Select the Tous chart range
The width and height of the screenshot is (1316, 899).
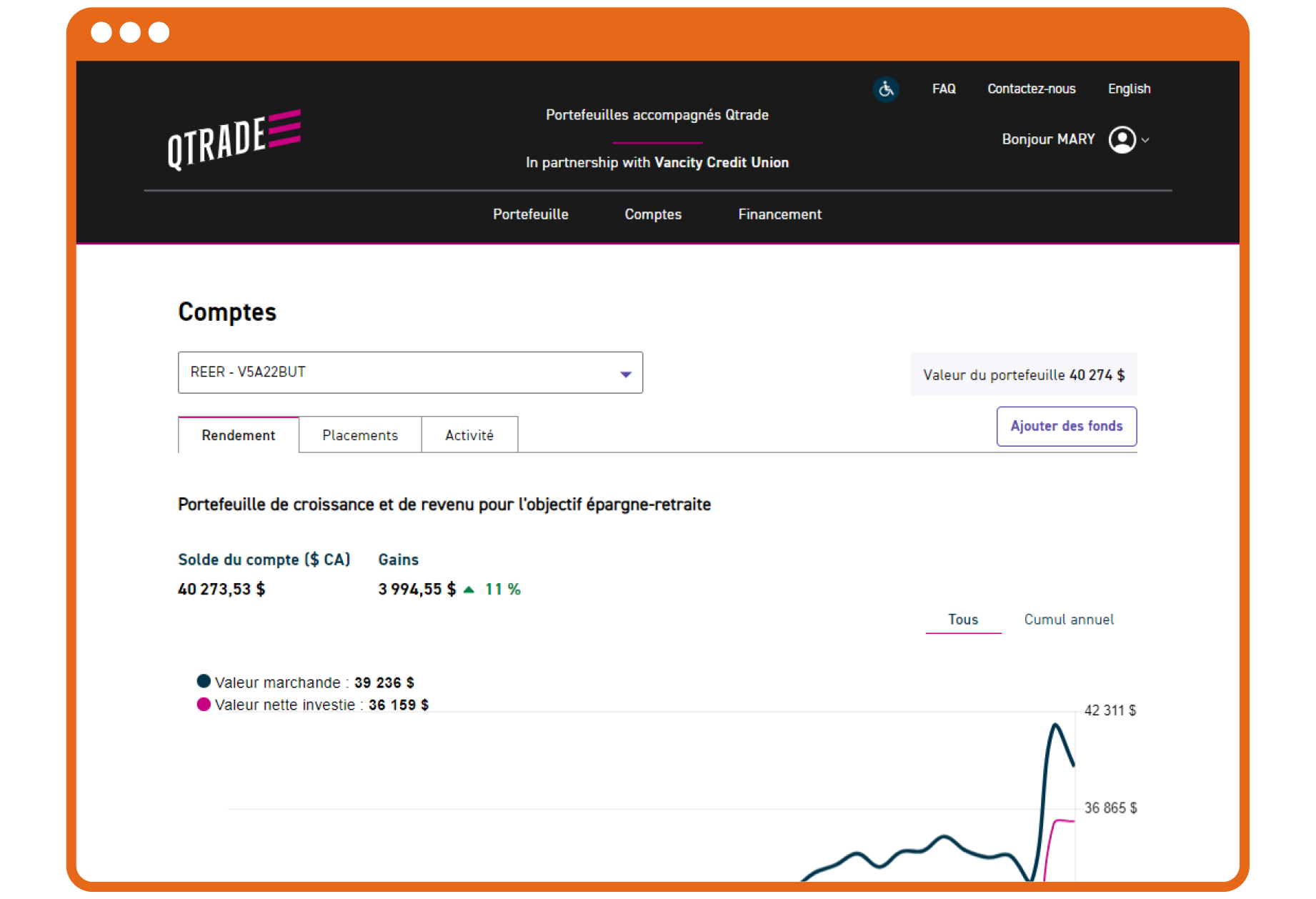[963, 620]
